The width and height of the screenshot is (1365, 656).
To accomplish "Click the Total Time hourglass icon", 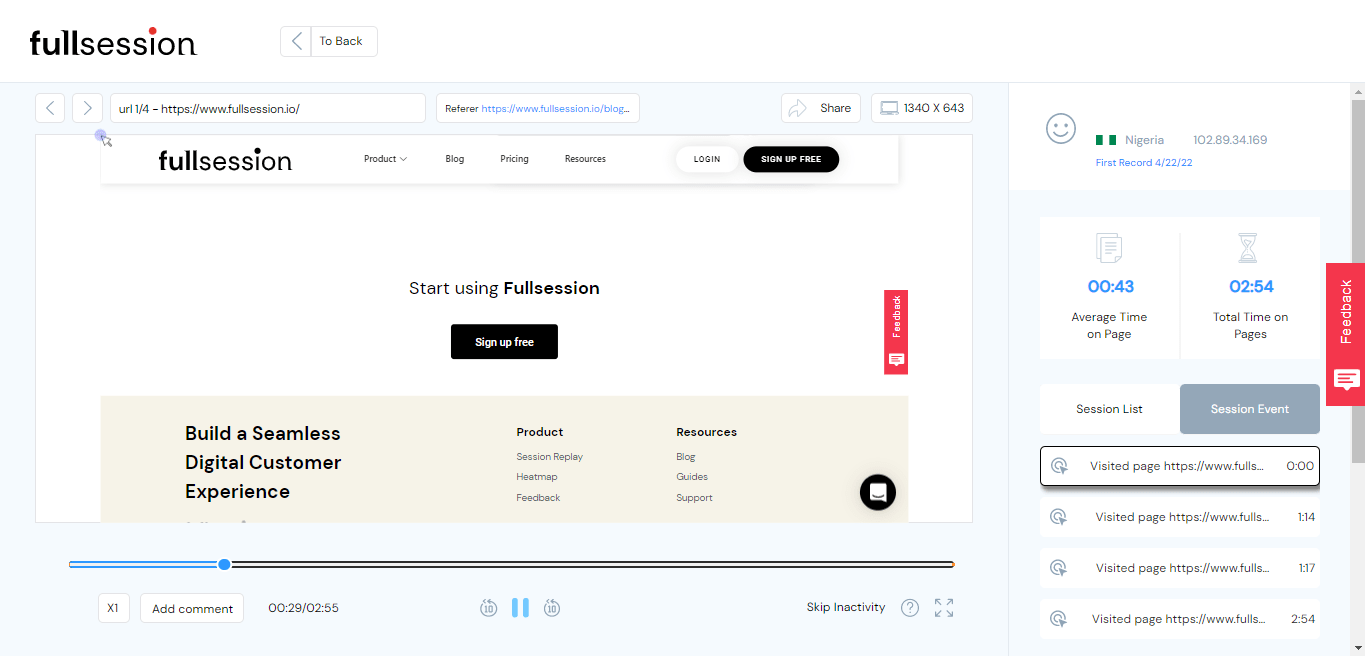I will click(x=1248, y=248).
